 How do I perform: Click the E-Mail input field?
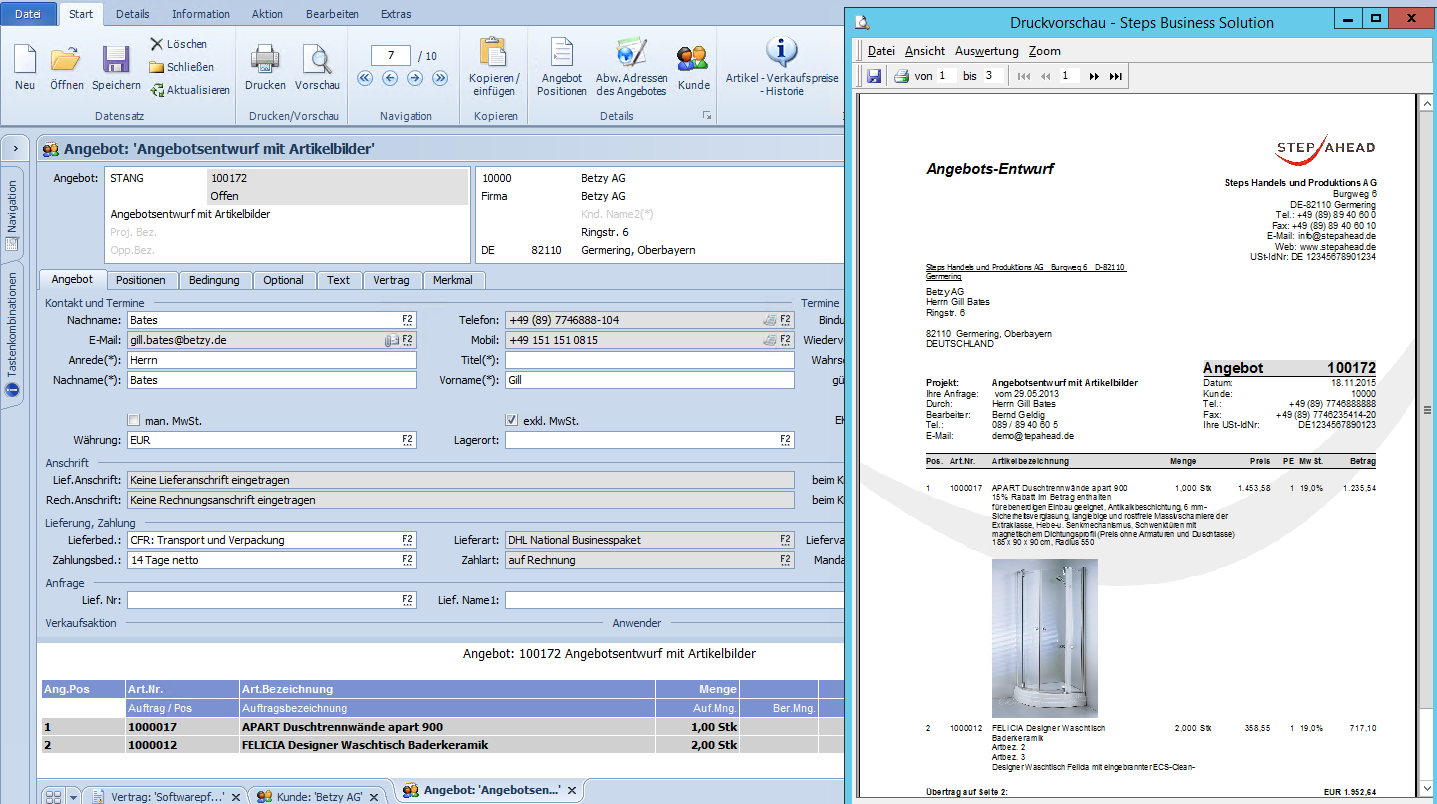point(271,340)
